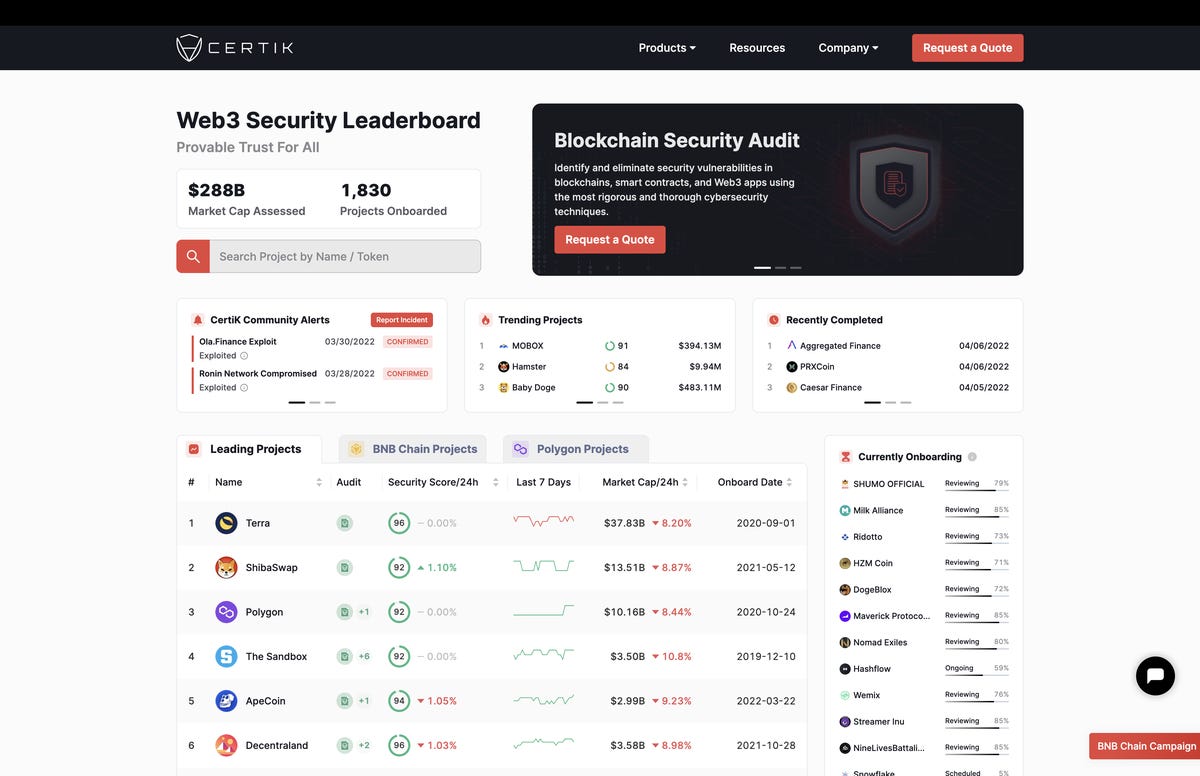Click the Caesar Finance icon
This screenshot has width=1200, height=776.
click(x=791, y=387)
